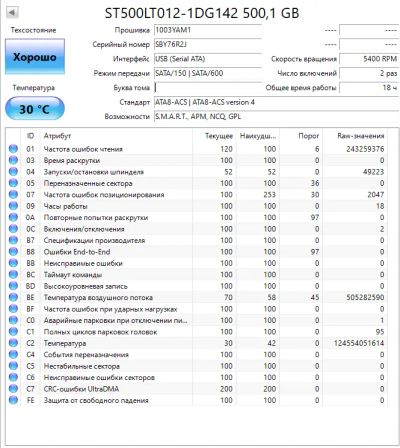Select the Часы работы attribute name
Image resolution: width=400 pixels, height=448 pixels.
(66, 206)
